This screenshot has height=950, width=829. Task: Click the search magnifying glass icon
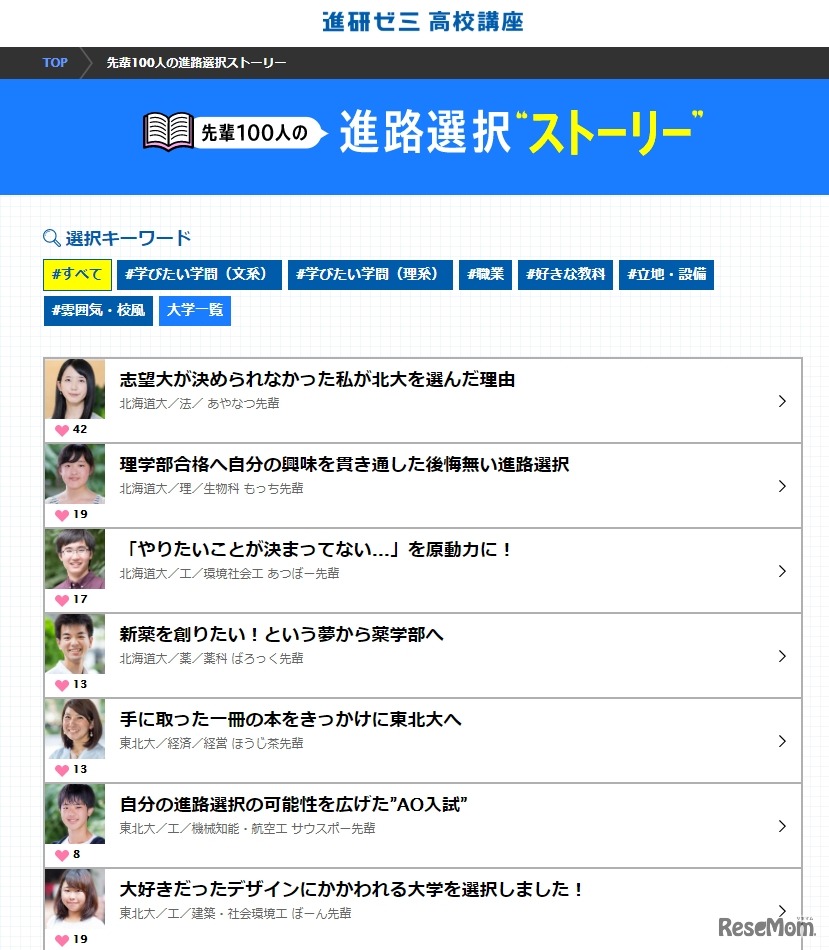51,237
